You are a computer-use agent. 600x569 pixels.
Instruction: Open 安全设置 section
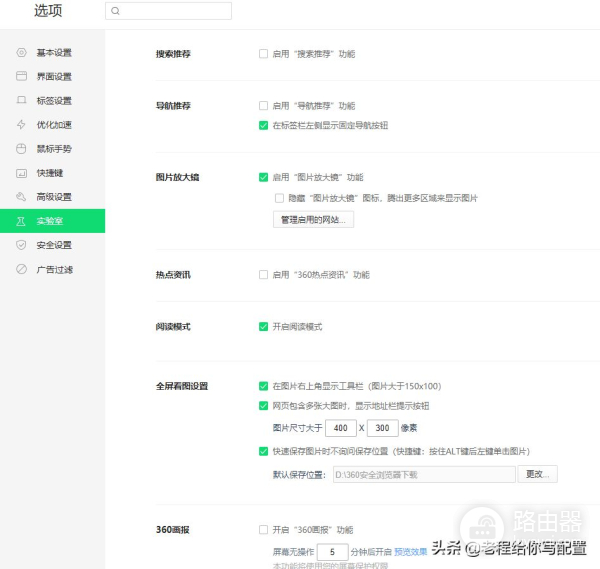52,245
